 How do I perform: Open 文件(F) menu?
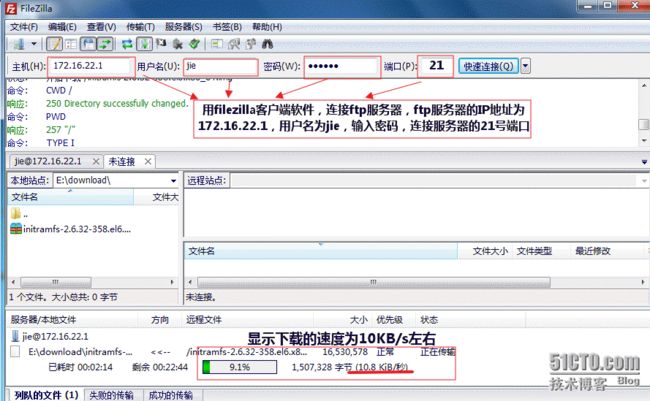pos(24,27)
